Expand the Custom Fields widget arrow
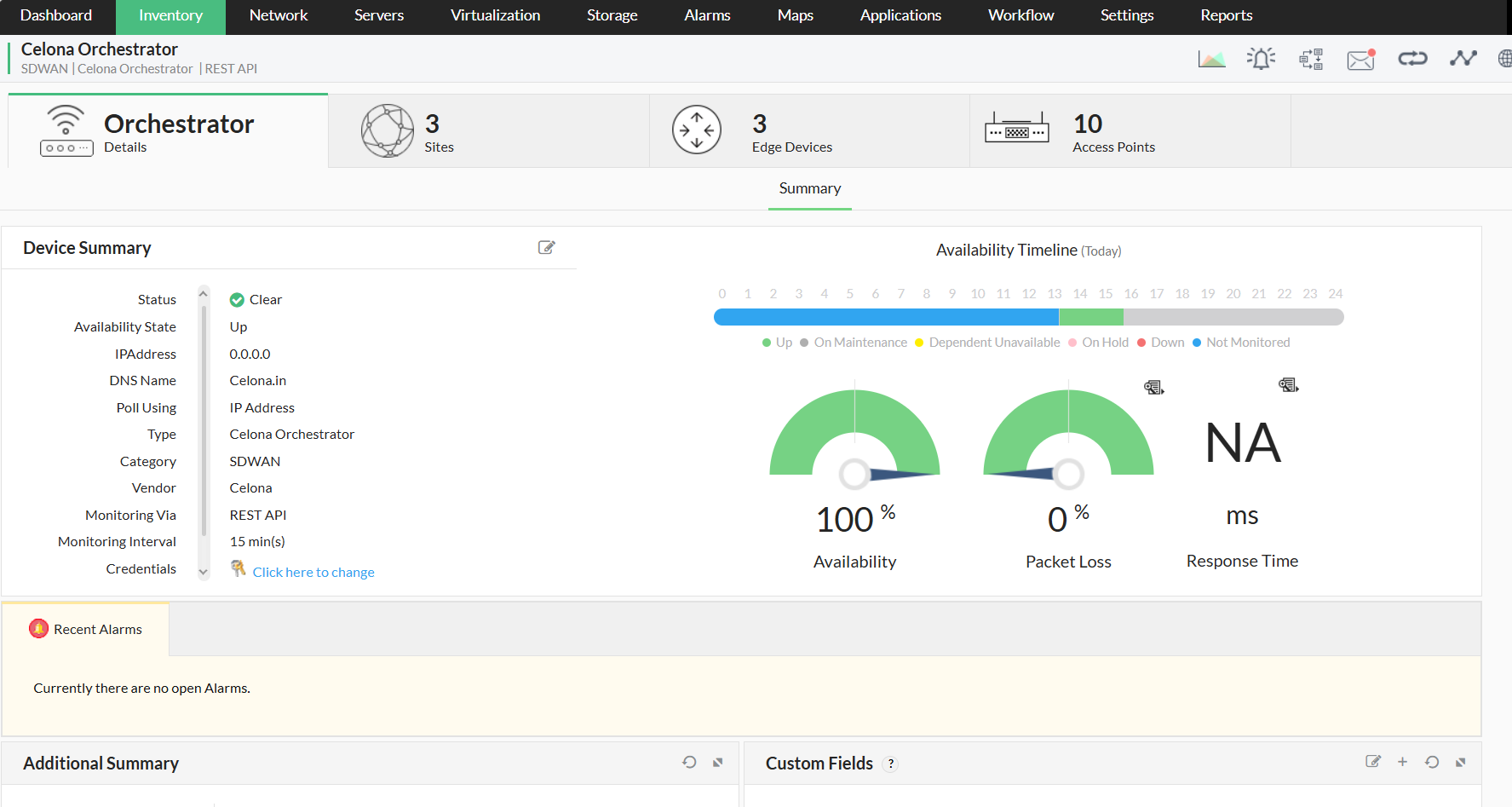 point(1461,763)
